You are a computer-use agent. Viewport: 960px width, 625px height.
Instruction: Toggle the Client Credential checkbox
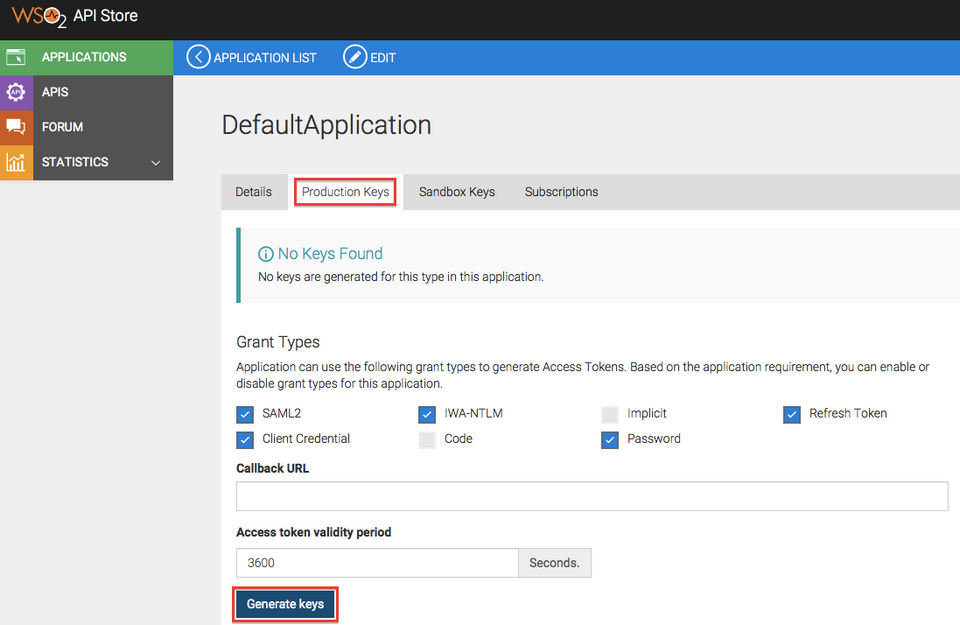pos(245,439)
